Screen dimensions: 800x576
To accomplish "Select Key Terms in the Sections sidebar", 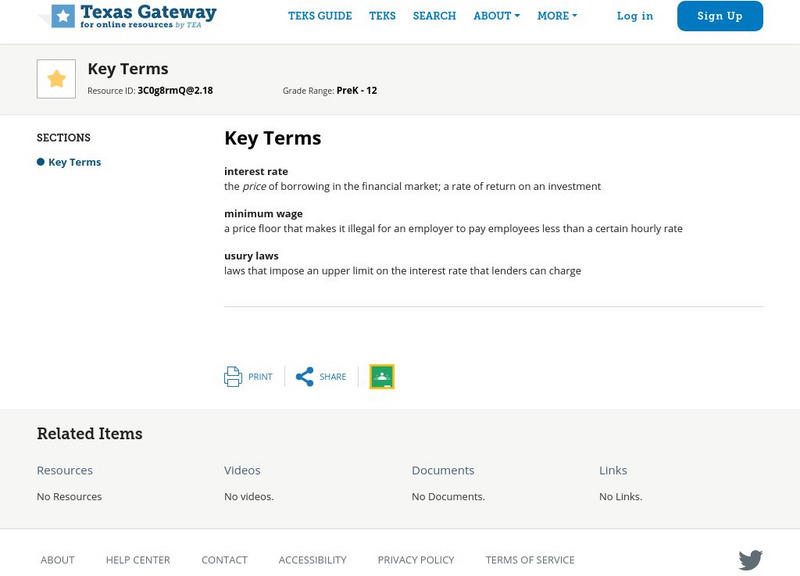I will pos(74,162).
